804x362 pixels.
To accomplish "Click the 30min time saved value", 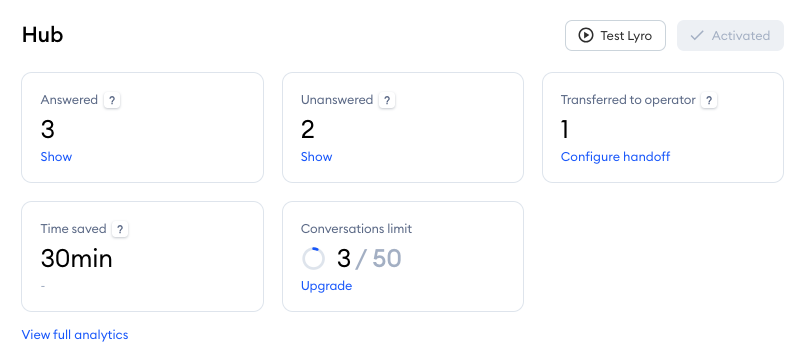I will (x=76, y=258).
